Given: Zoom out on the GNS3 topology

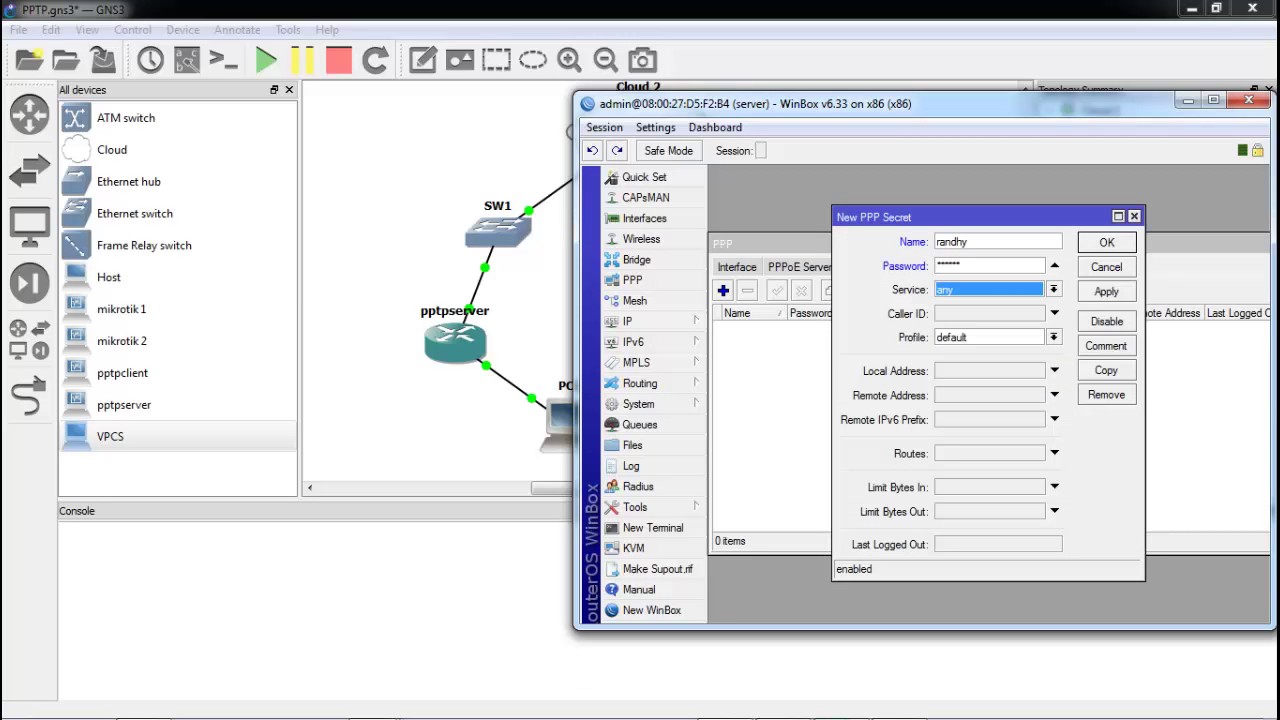Looking at the screenshot, I should pos(606,60).
